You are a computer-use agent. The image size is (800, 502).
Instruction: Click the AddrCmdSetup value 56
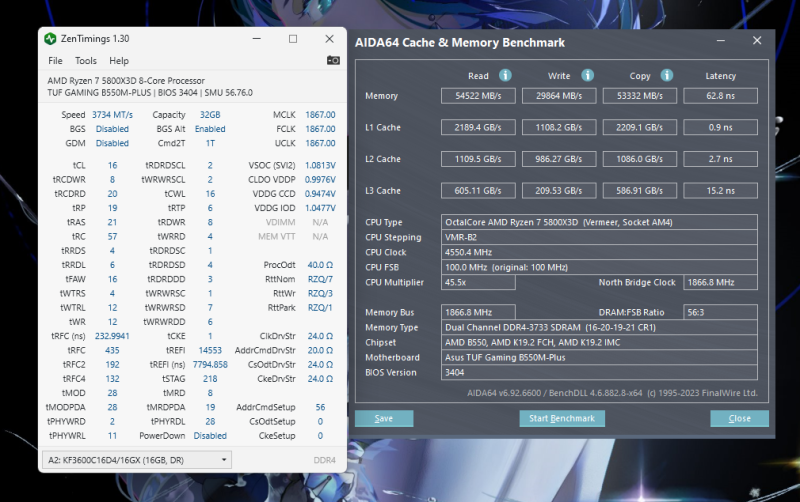point(320,407)
